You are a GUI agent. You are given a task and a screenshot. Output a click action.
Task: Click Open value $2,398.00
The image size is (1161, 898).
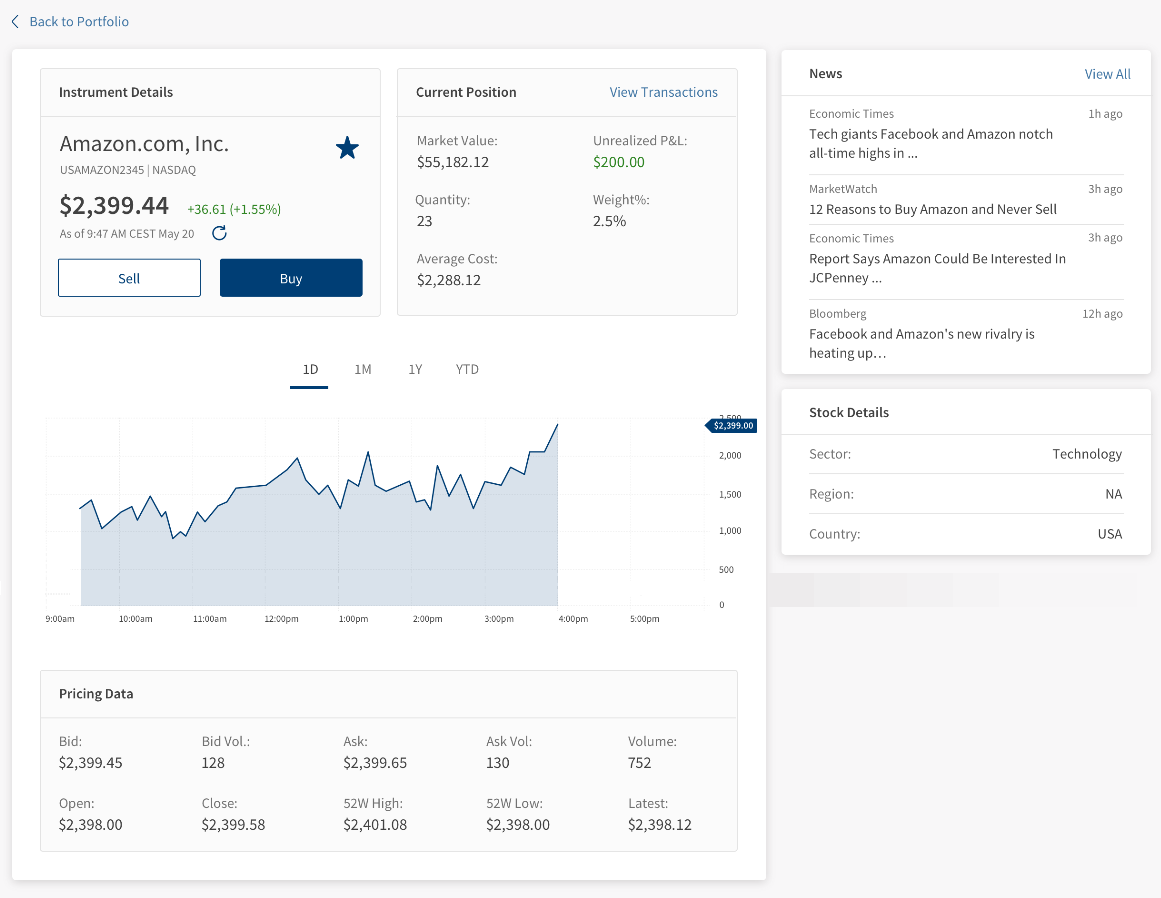coord(90,825)
